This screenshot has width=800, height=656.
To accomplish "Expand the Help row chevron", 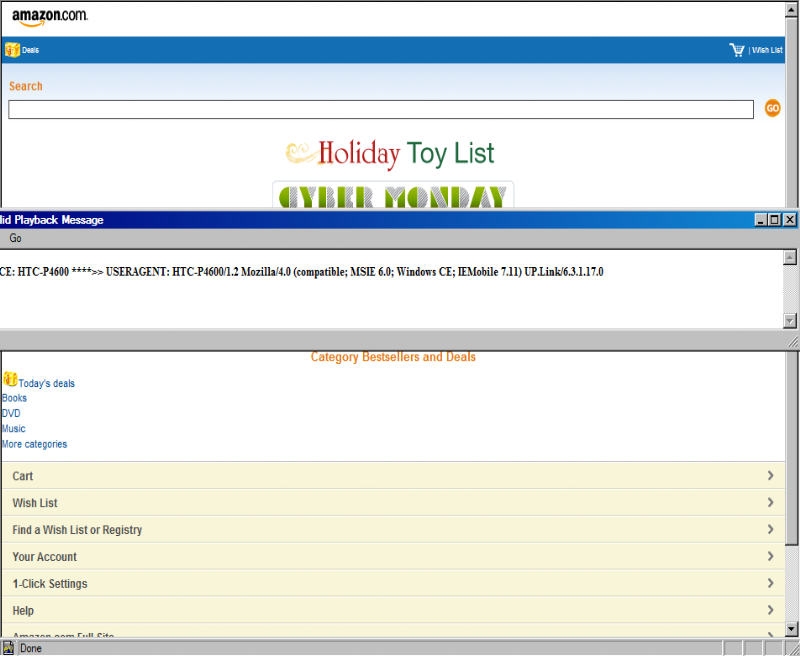I will [770, 610].
